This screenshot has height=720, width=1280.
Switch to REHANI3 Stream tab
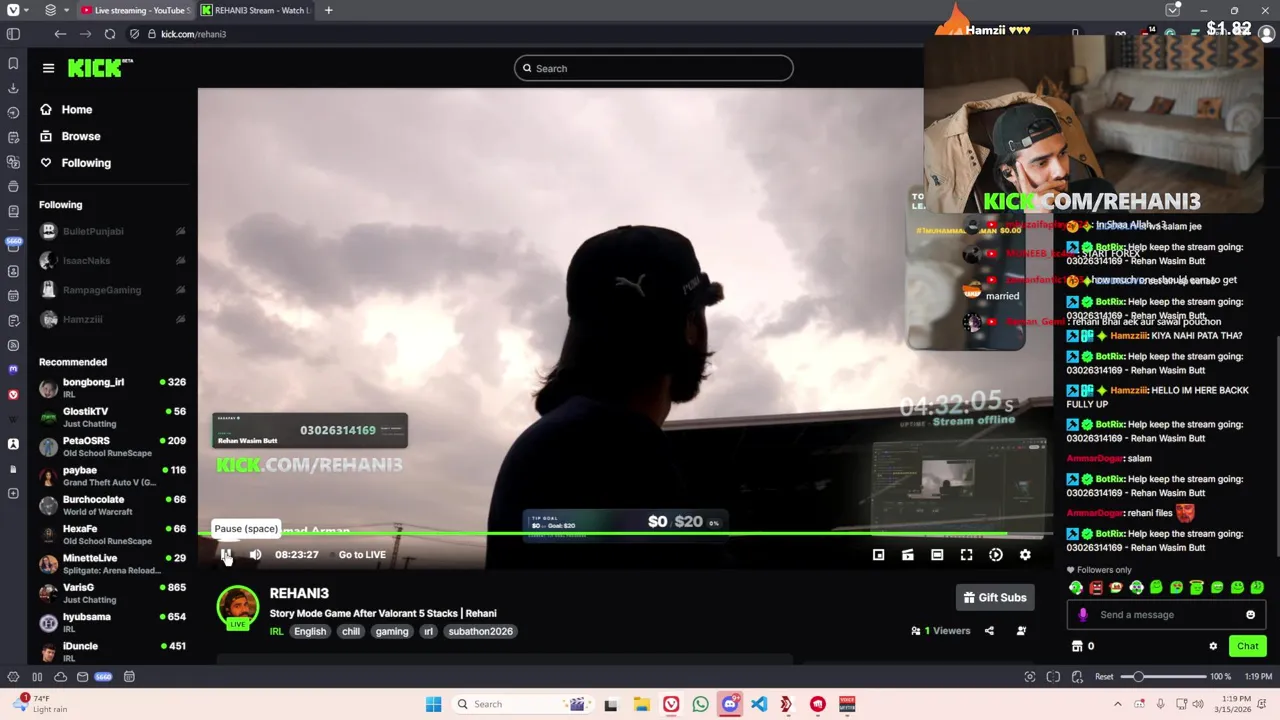coord(255,10)
